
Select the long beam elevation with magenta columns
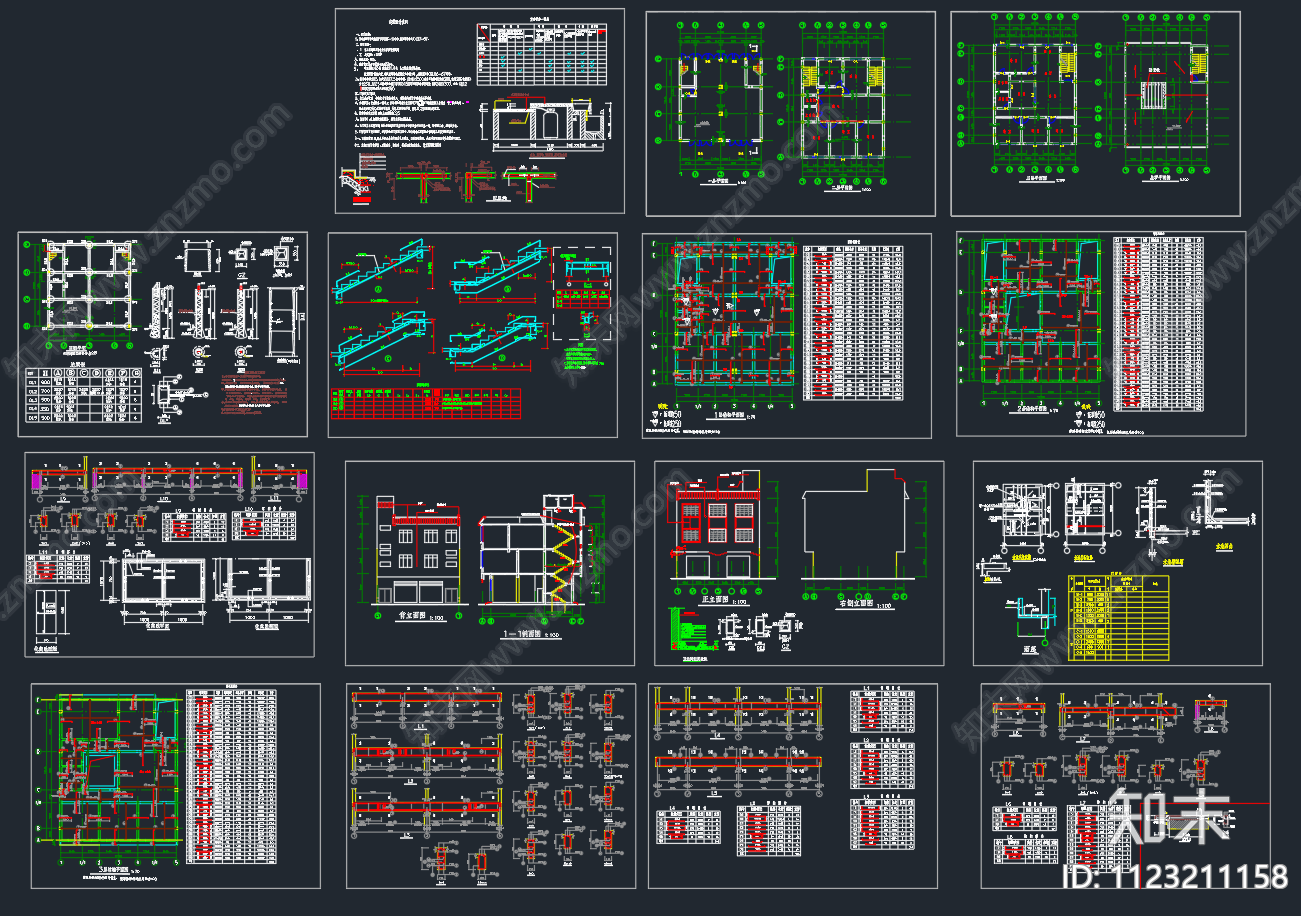point(166,481)
